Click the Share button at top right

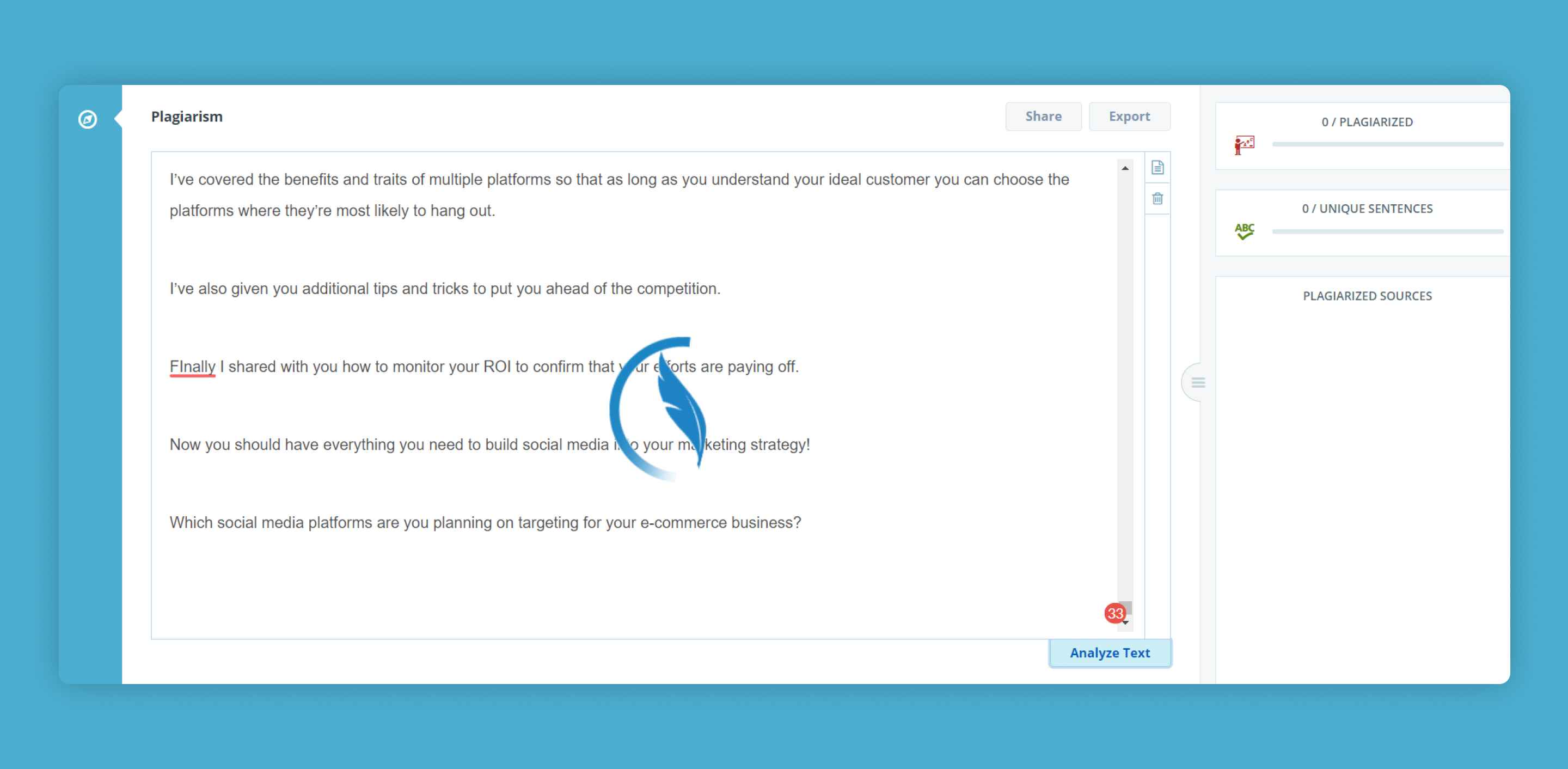tap(1043, 116)
